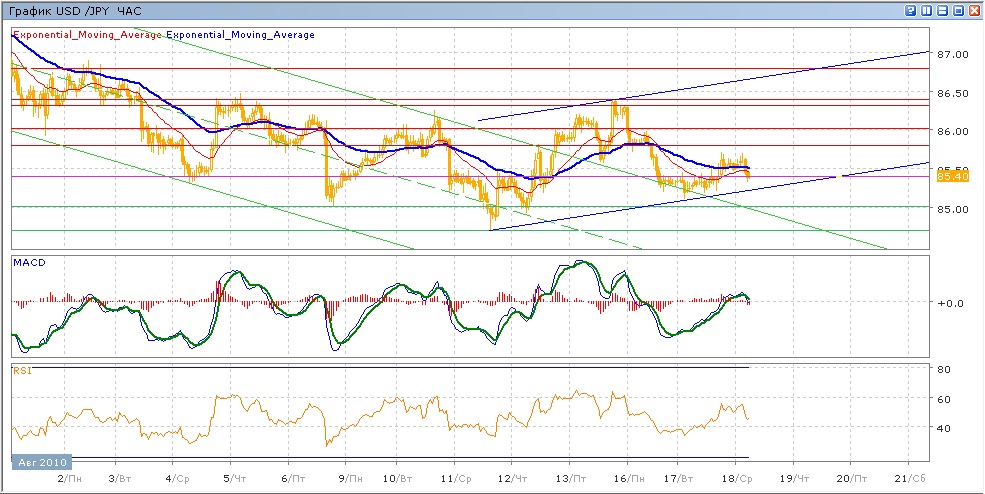985x494 pixels.
Task: Click the vertical split layout icon
Action: click(926, 10)
